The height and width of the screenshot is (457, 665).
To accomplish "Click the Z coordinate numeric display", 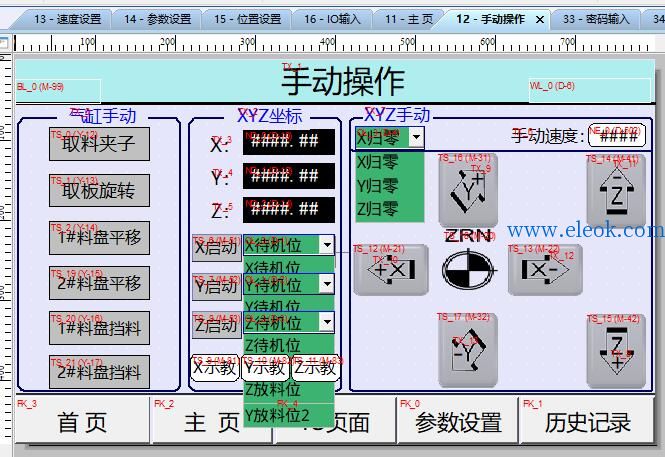I will point(289,210).
